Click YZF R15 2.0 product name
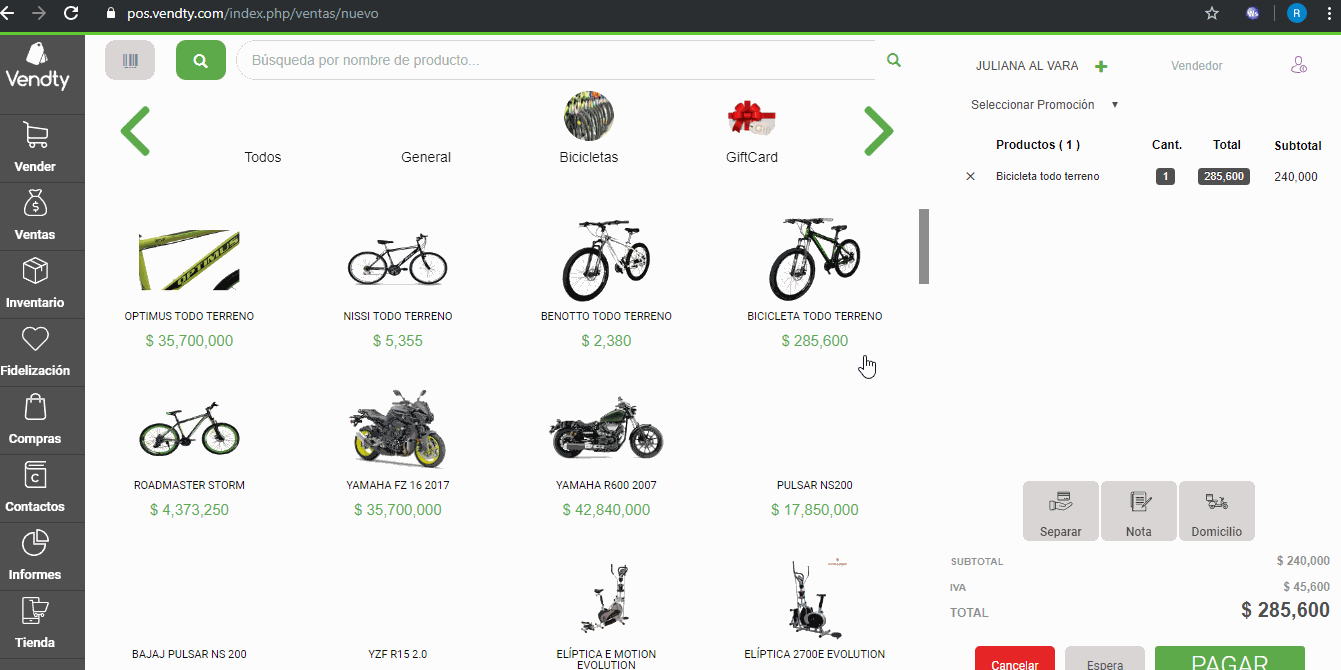Image resolution: width=1341 pixels, height=670 pixels. (x=397, y=655)
